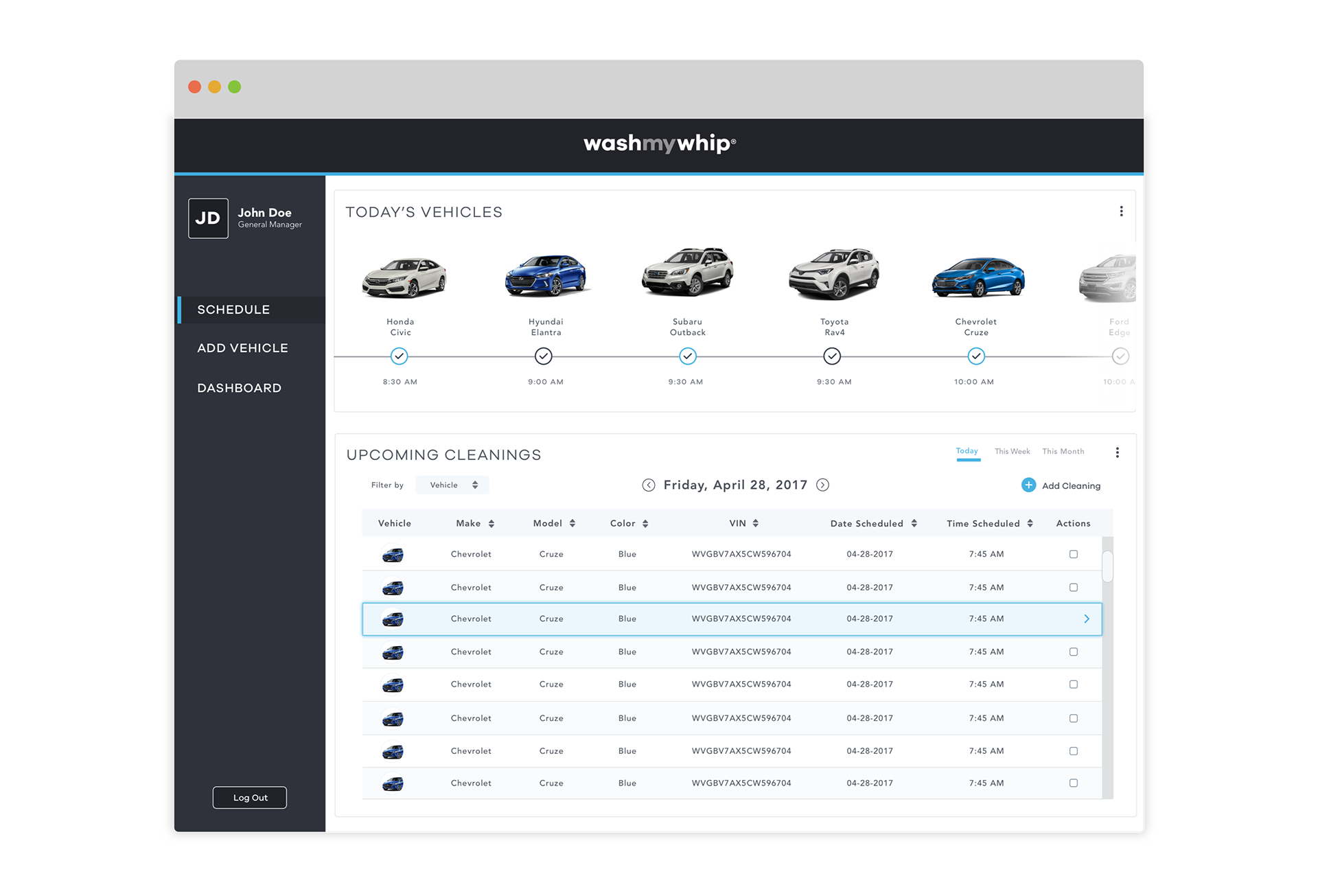1318x896 pixels.
Task: Sort by Time Scheduled column arrows
Action: click(1030, 524)
